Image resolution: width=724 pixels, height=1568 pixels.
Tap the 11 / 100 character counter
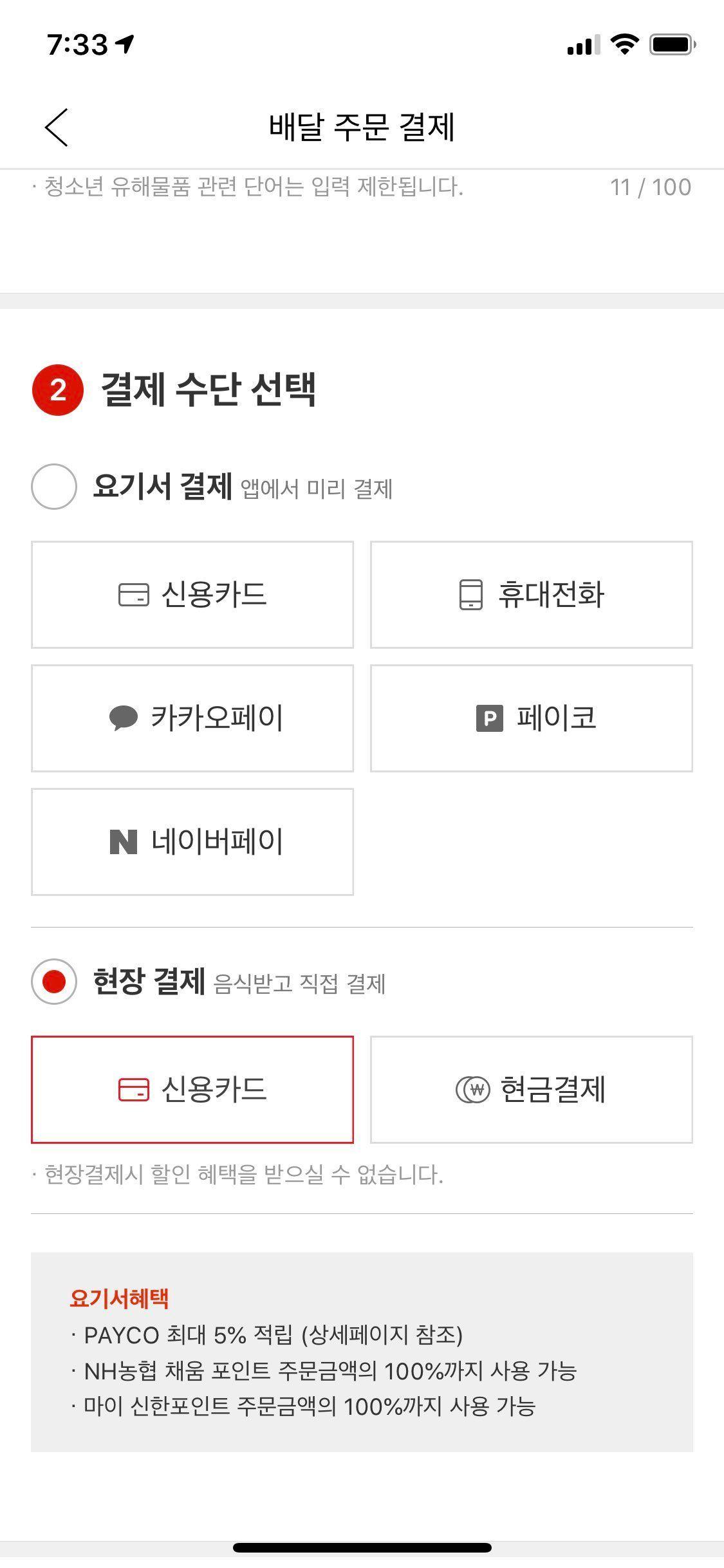(x=650, y=187)
